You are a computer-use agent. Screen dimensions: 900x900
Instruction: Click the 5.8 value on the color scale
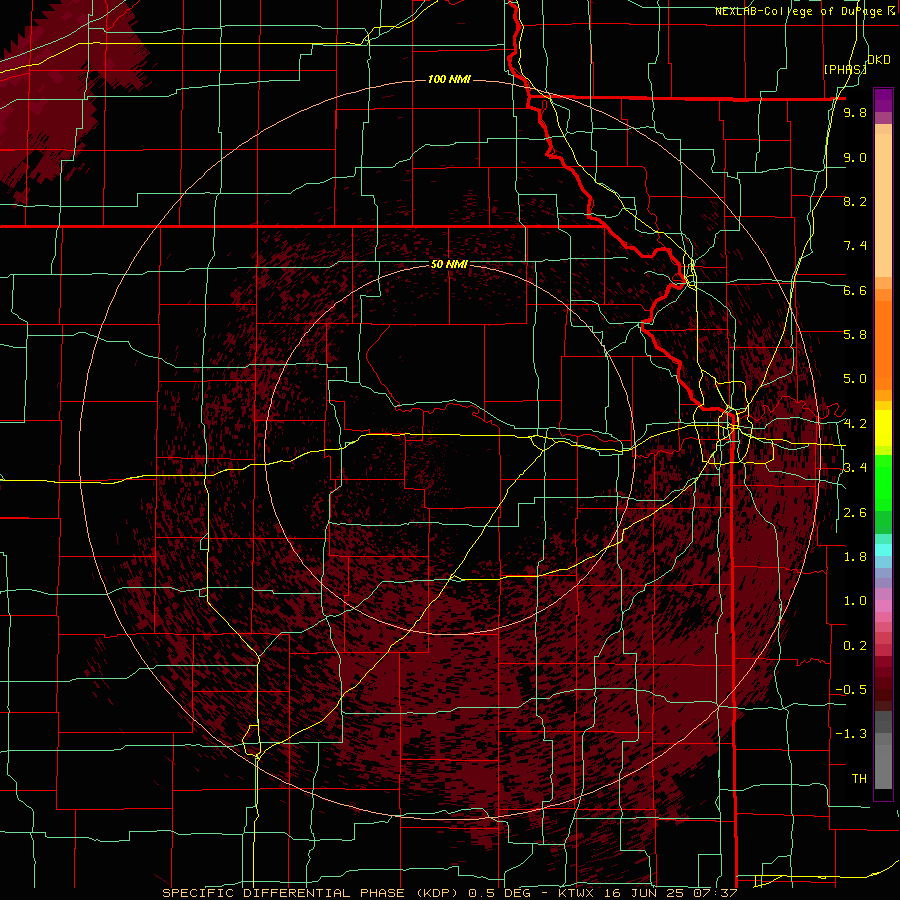[x=855, y=335]
